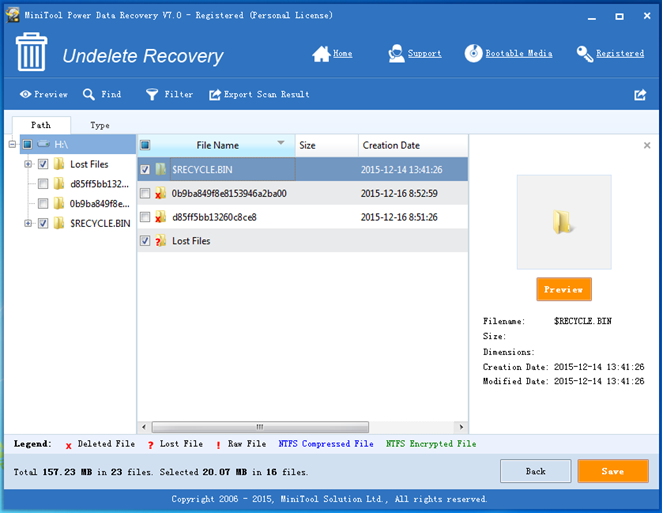Sort by the Size column header
The height and width of the screenshot is (513, 662).
tap(327, 145)
